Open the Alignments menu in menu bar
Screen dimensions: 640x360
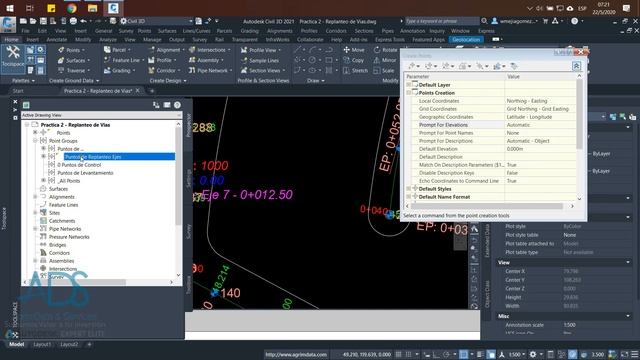tap(280, 31)
